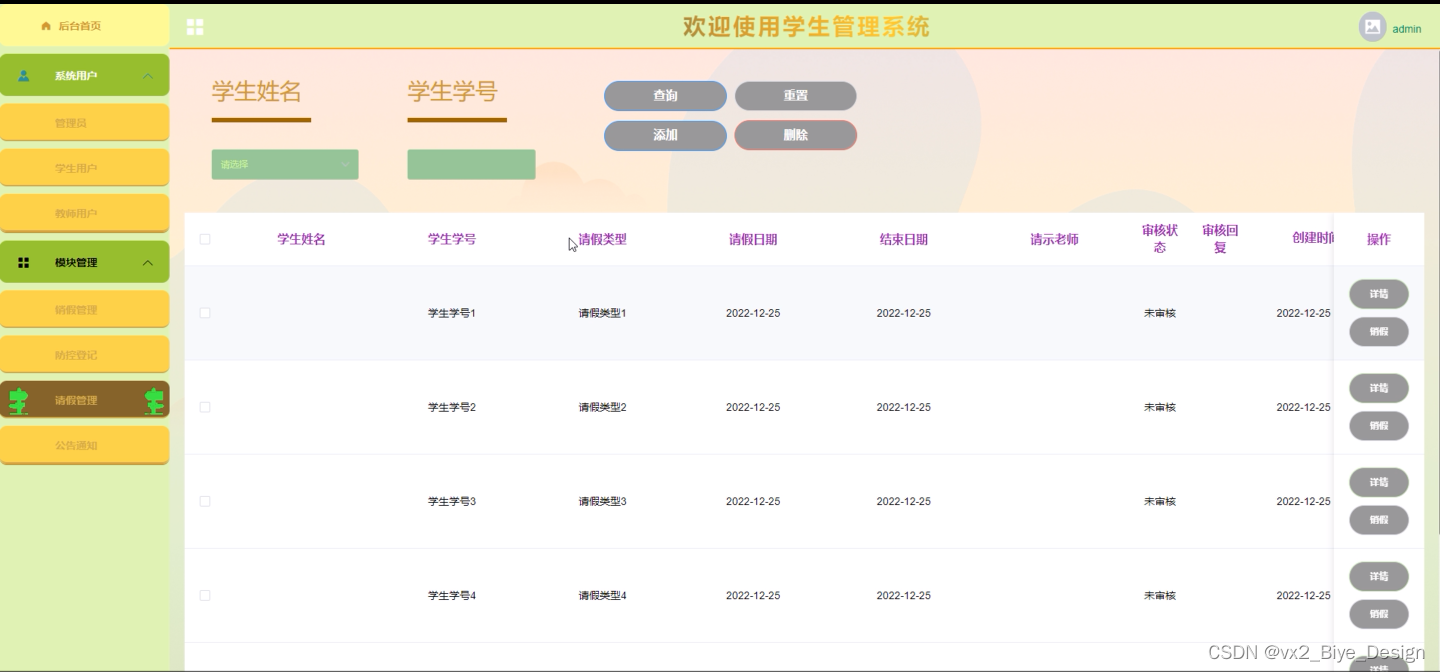Click the cell 请假类型3
Image resolution: width=1440 pixels, height=672 pixels.
(x=603, y=501)
